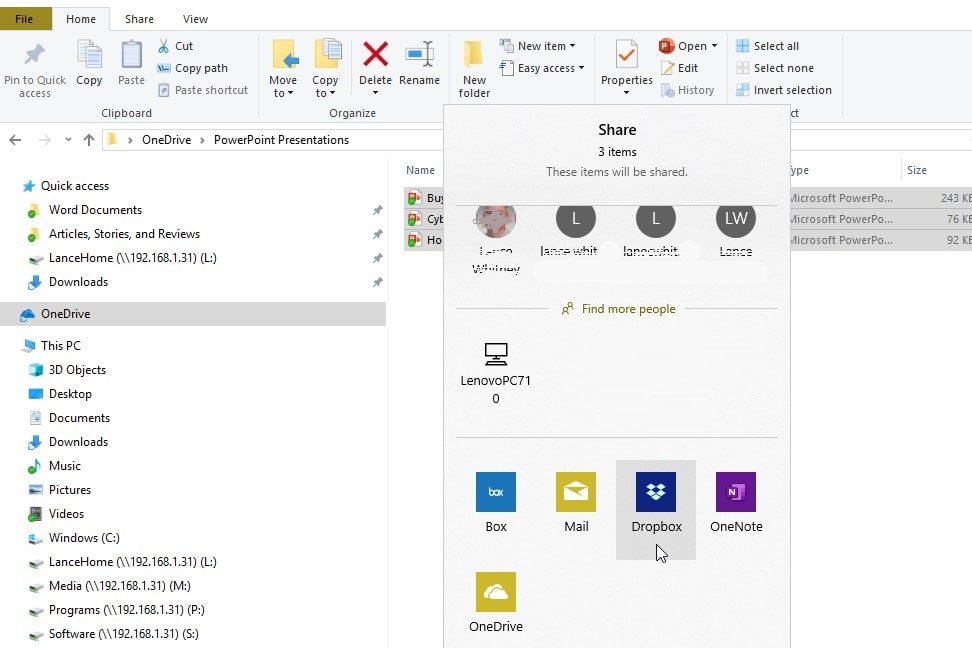This screenshot has height=648, width=972.
Task: Expand the New item dropdown
Action: tap(538, 46)
